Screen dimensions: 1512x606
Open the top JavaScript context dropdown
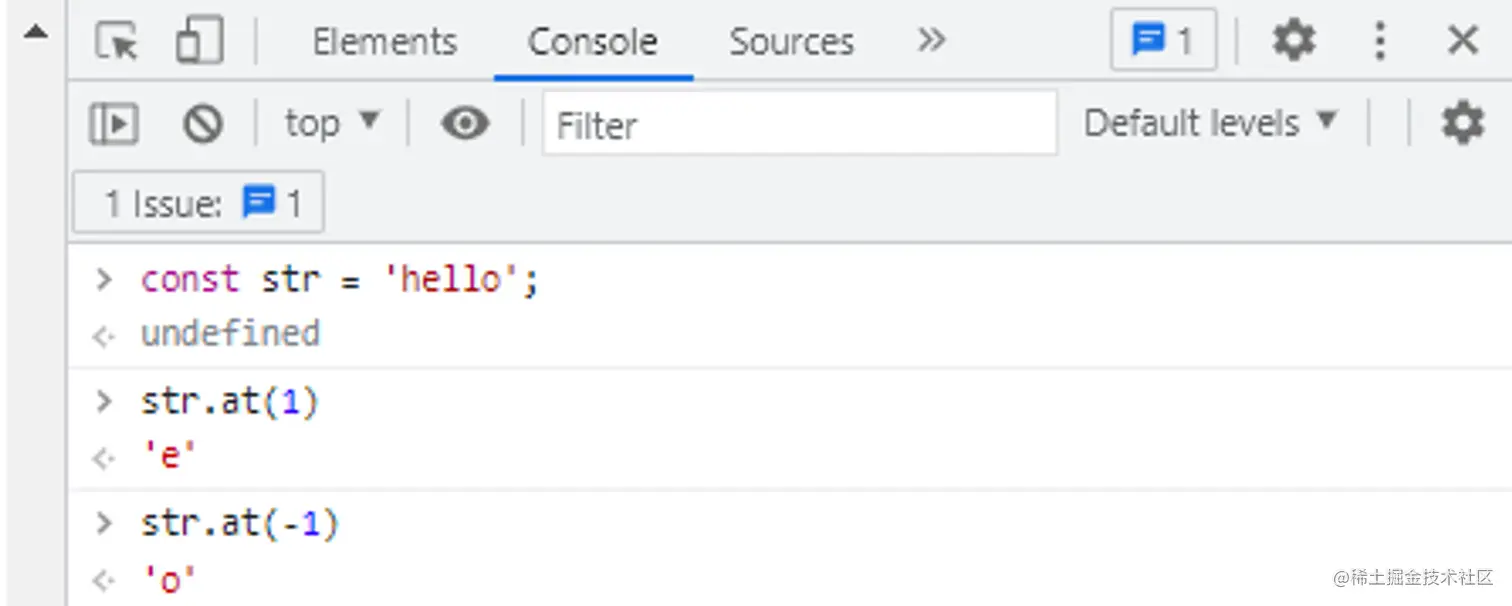pyautogui.click(x=331, y=124)
